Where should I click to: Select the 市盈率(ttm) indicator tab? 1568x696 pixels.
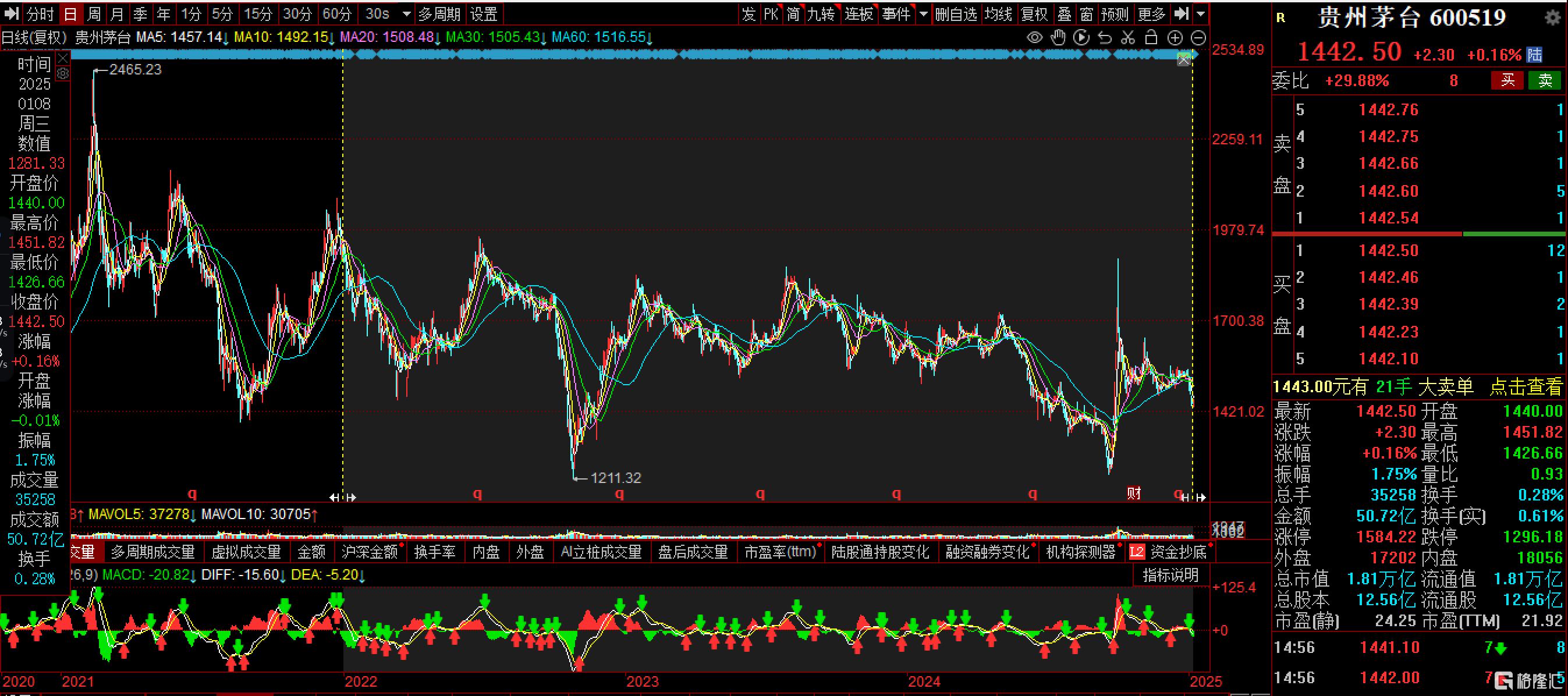coord(781,552)
